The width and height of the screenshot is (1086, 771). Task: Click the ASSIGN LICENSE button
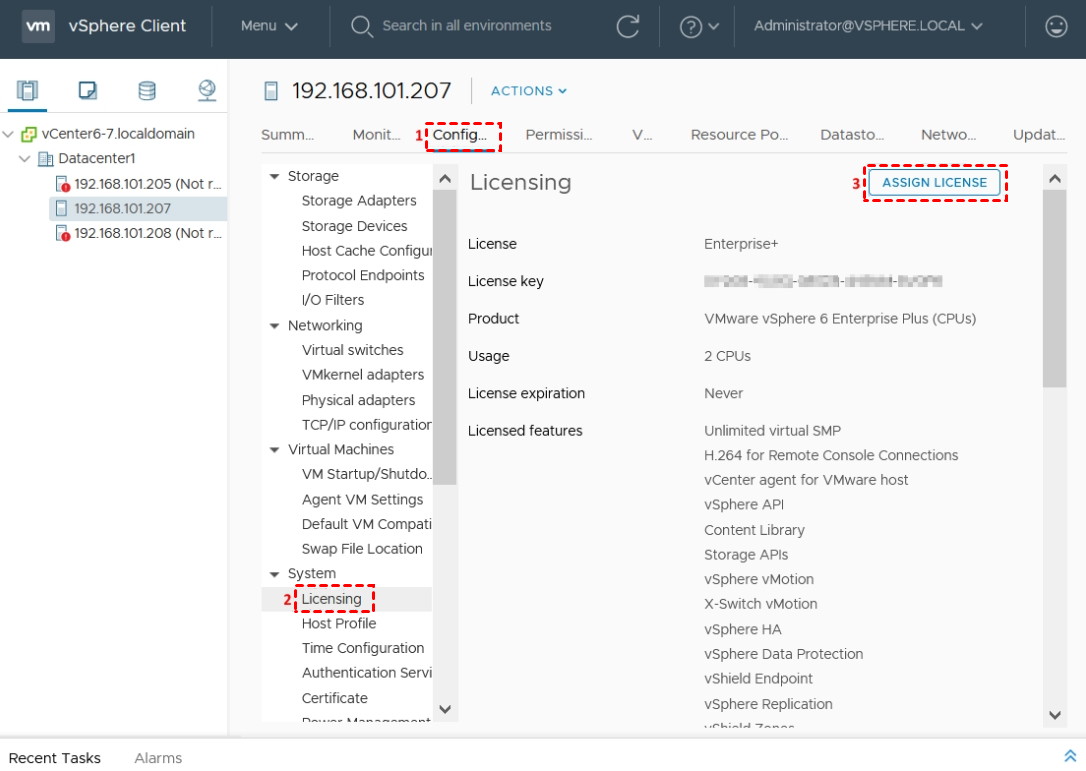point(934,183)
